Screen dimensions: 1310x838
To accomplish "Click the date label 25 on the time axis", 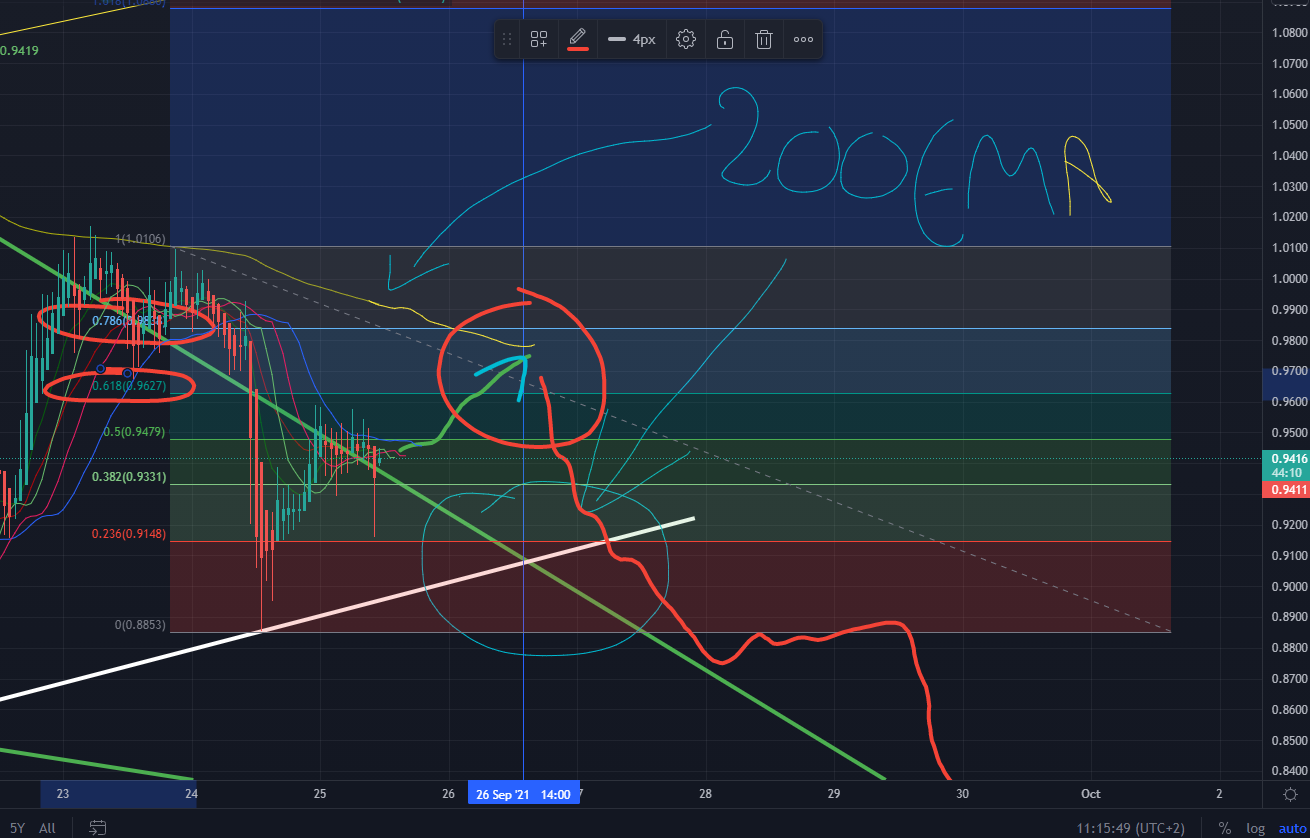I will click(x=320, y=794).
